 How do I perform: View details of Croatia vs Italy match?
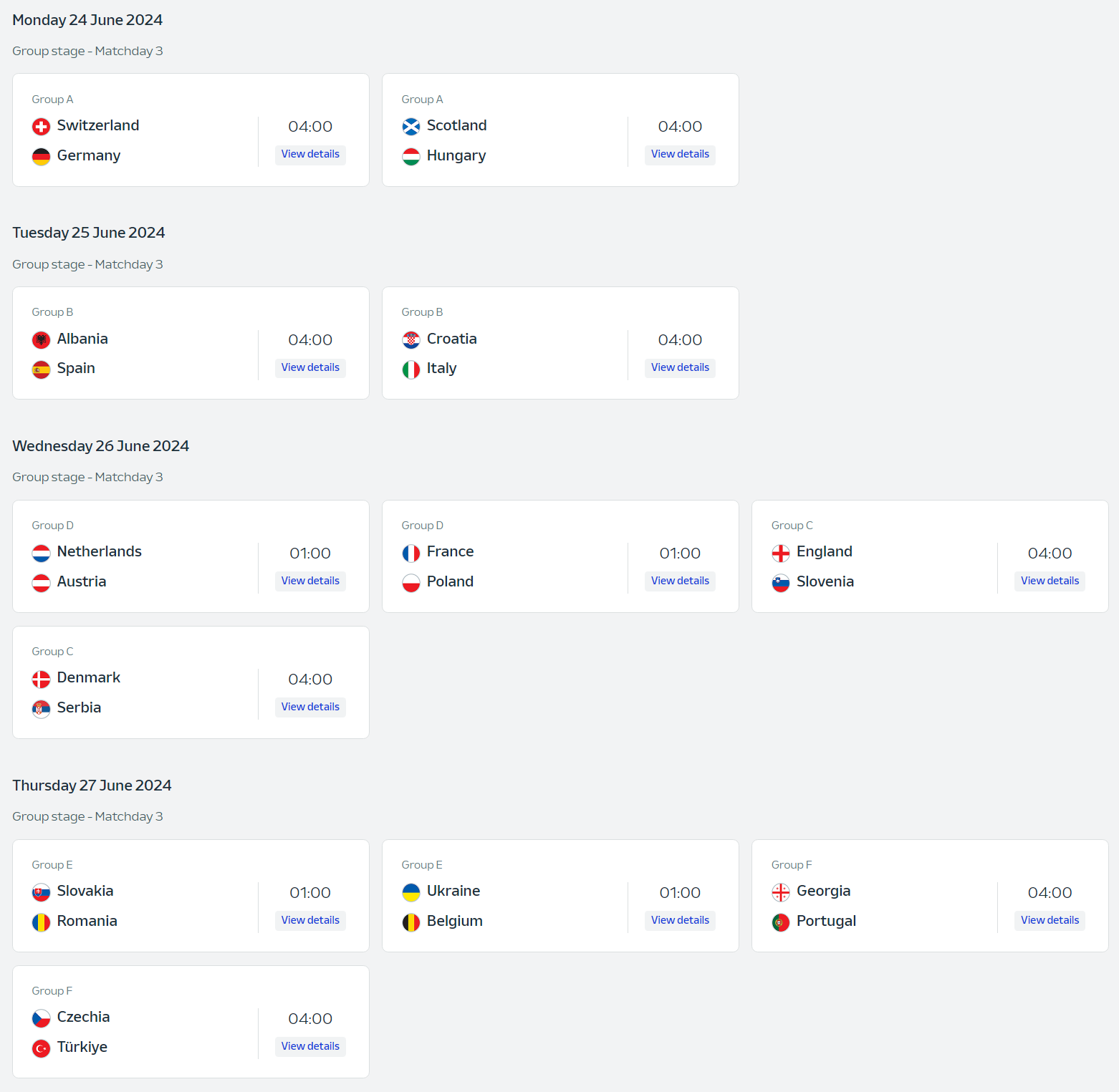tap(680, 367)
